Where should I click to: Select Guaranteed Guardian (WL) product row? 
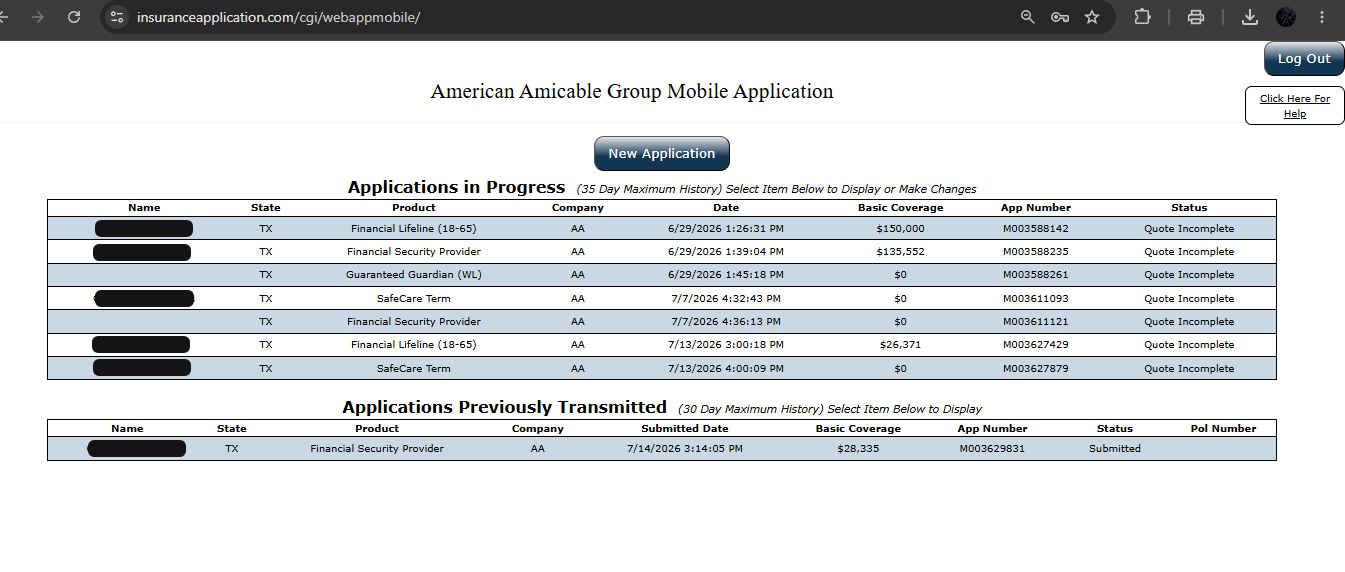(x=662, y=274)
